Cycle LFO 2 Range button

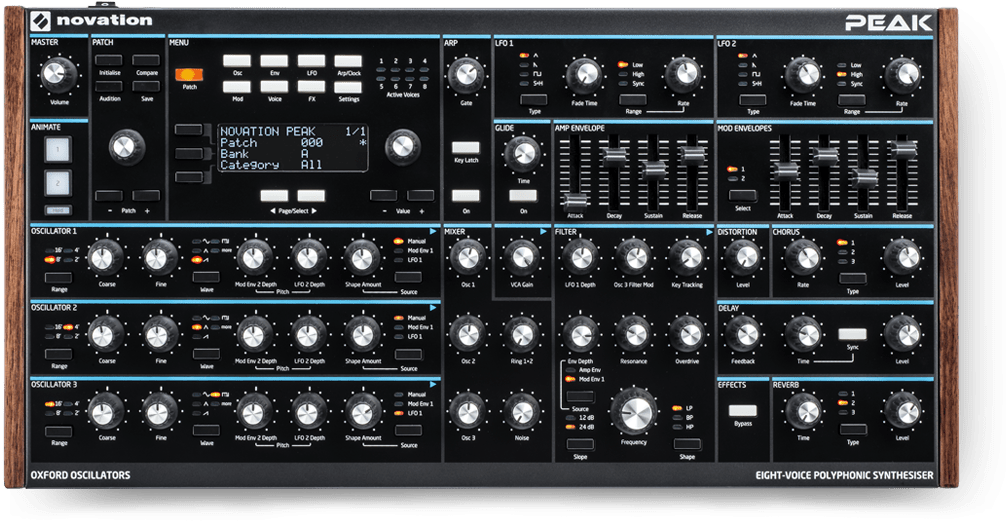click(x=852, y=99)
